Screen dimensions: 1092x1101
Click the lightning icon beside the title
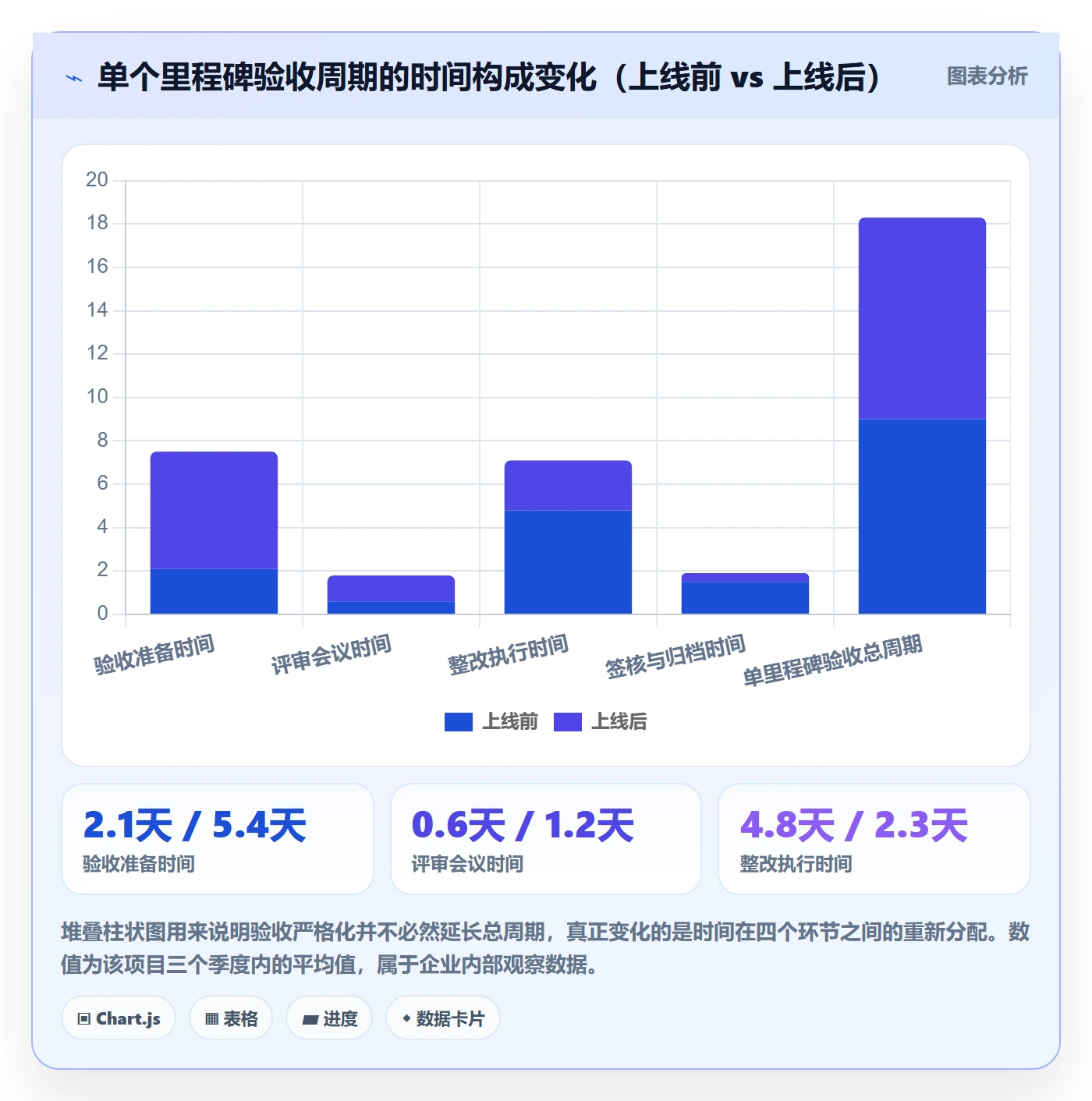[74, 78]
